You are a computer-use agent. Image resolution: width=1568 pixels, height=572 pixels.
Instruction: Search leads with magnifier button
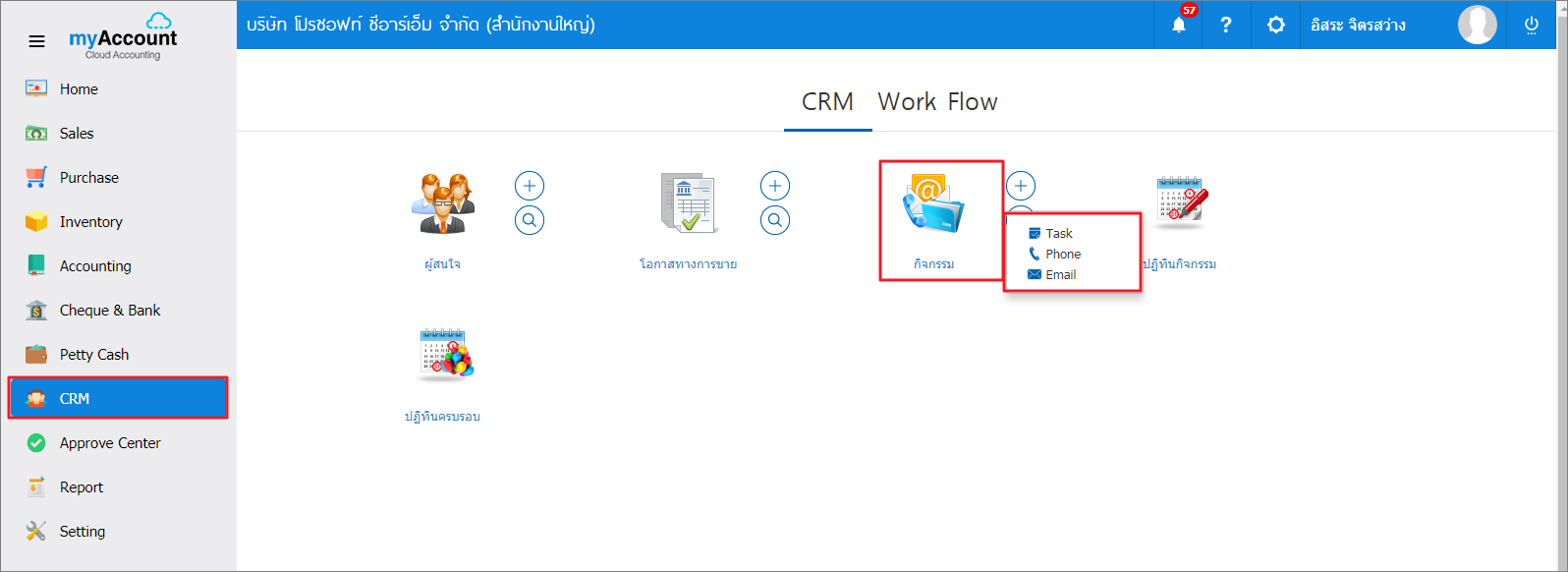tap(530, 220)
